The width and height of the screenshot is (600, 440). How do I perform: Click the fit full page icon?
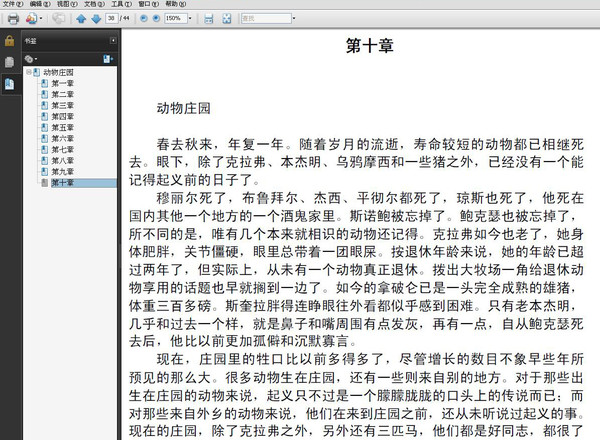227,18
